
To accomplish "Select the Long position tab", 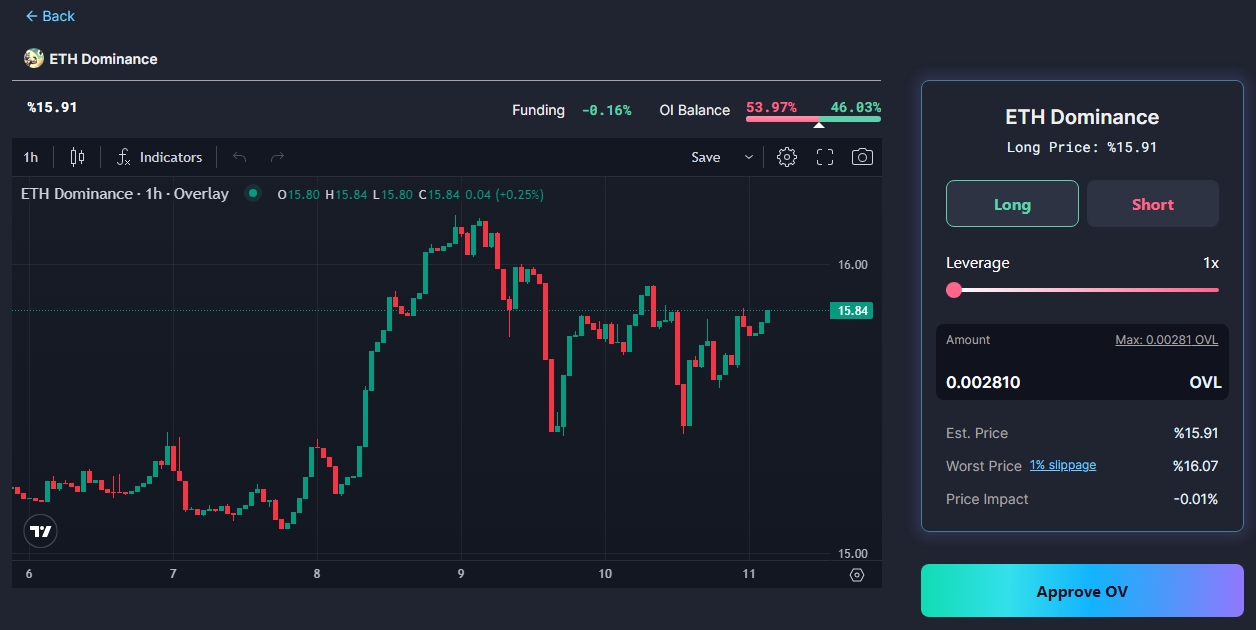I will [x=1012, y=204].
